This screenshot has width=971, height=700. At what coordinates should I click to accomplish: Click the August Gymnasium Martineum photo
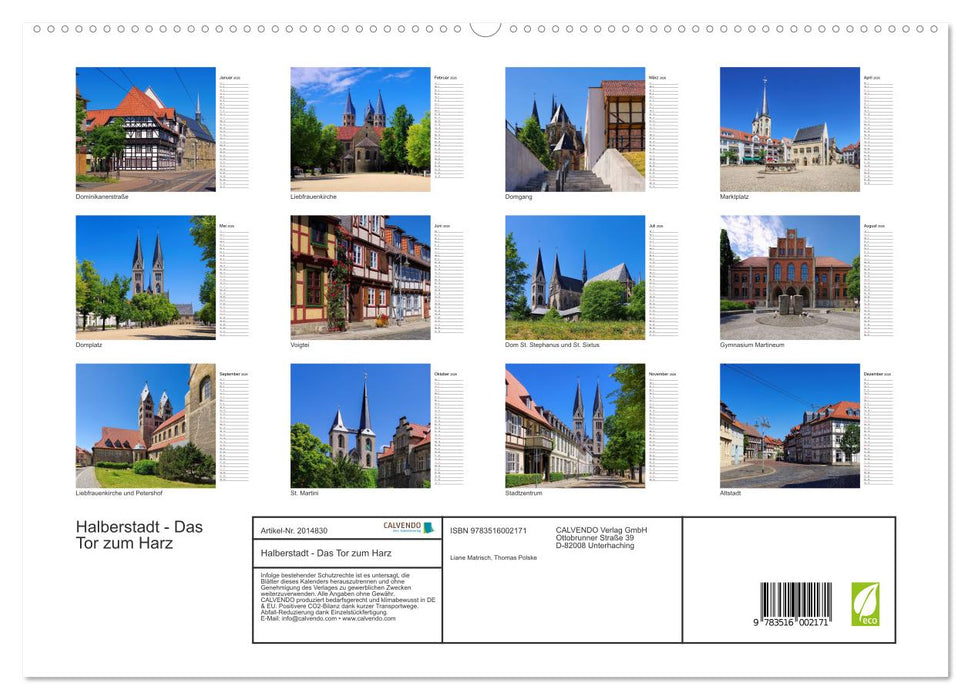coord(790,277)
